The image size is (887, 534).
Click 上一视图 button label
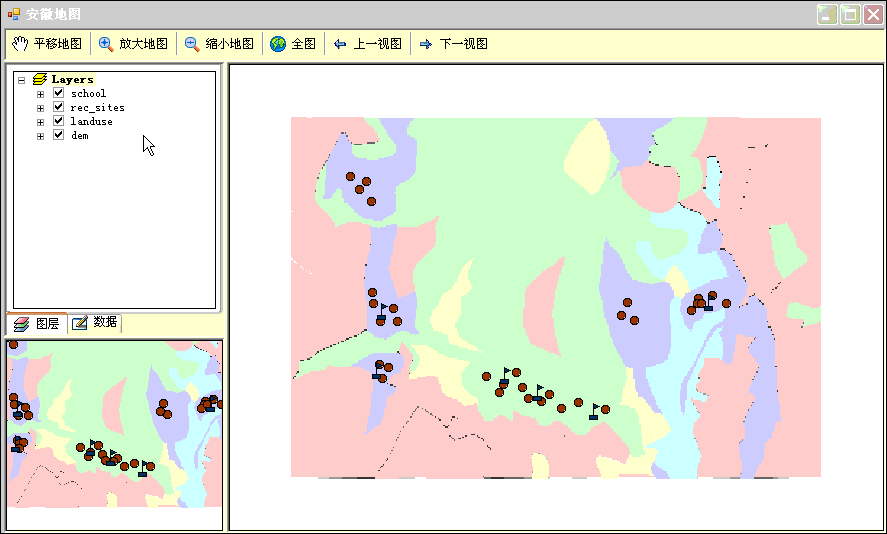377,44
